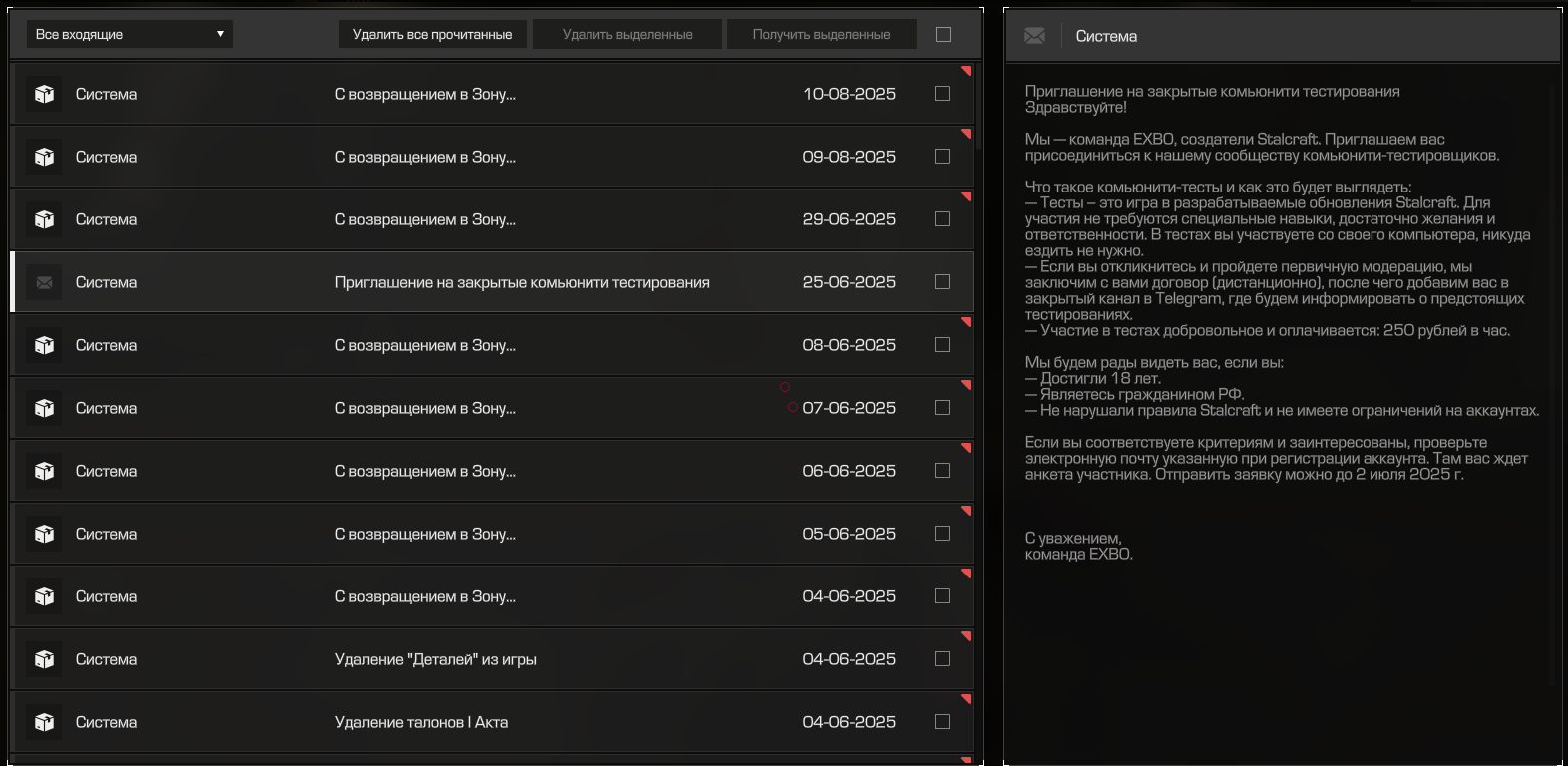Click the package icon of the 05-06-2025 message

coord(44,534)
